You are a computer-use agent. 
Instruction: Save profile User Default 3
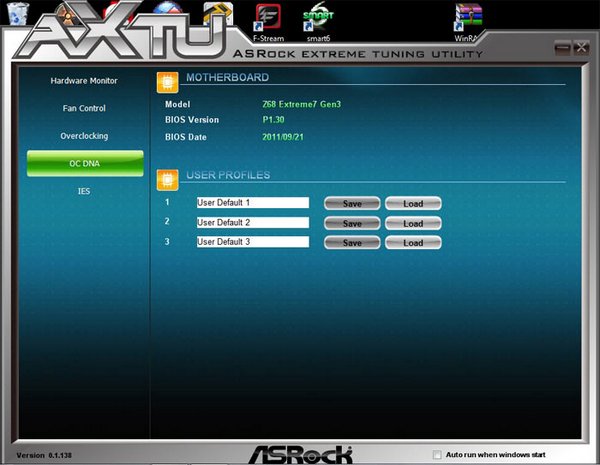(352, 243)
